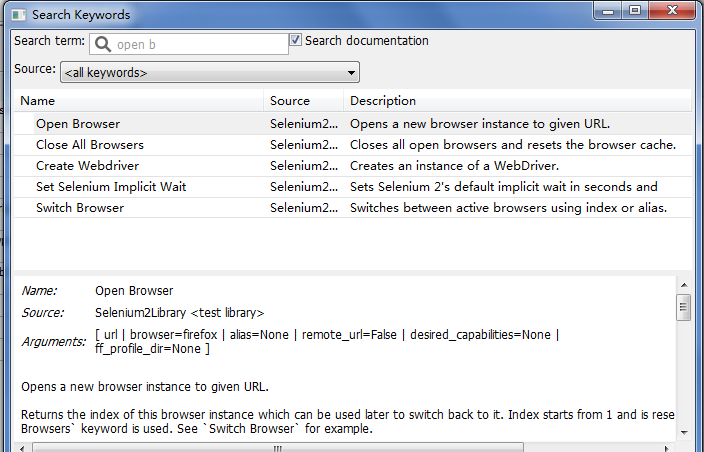Select the Switch Browser keyword row
This screenshot has width=704, height=452.
pyautogui.click(x=353, y=208)
